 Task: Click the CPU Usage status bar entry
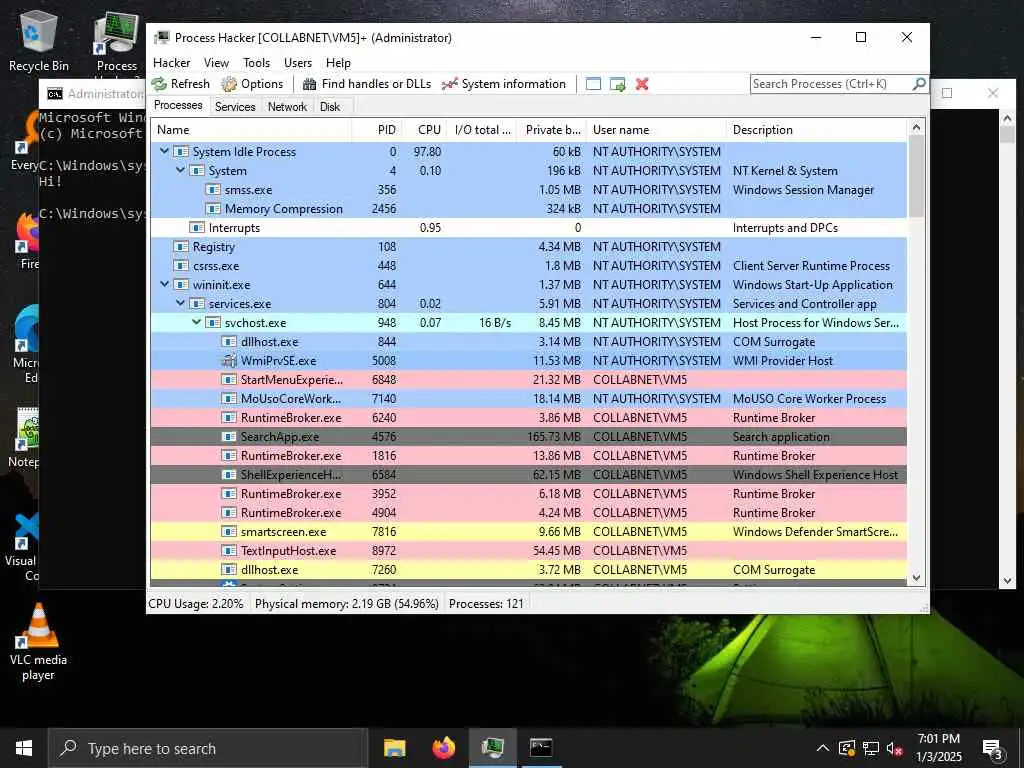pos(196,603)
